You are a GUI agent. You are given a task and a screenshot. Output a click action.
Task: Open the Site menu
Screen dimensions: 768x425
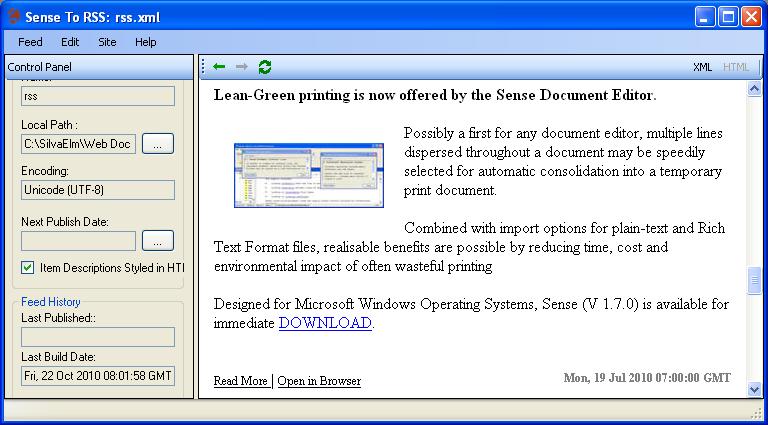click(107, 42)
